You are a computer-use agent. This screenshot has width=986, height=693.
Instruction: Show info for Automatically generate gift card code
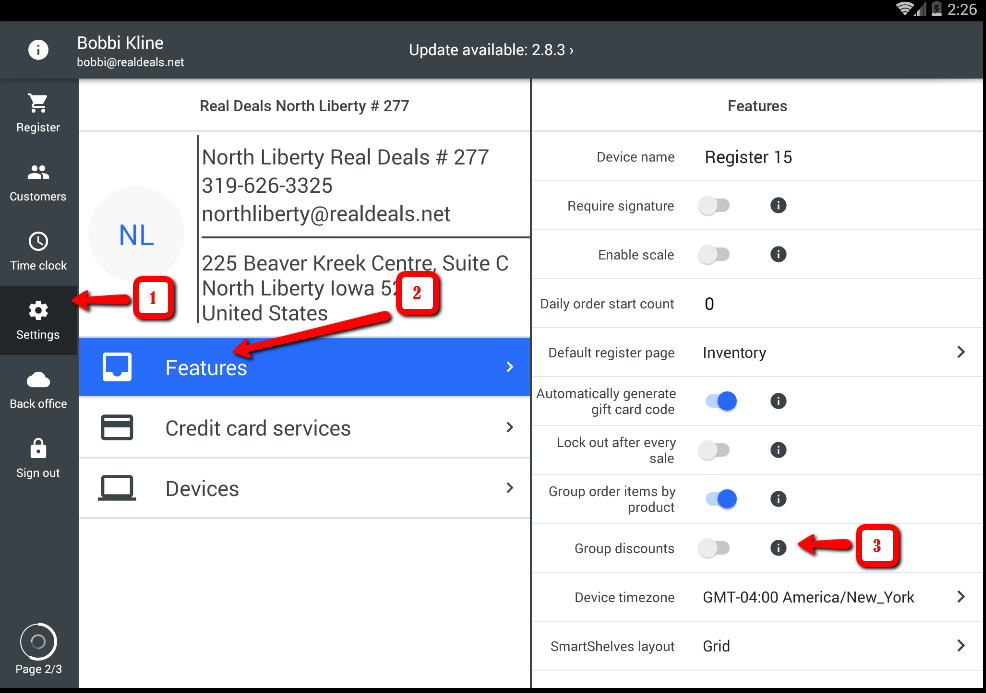pyautogui.click(x=778, y=401)
